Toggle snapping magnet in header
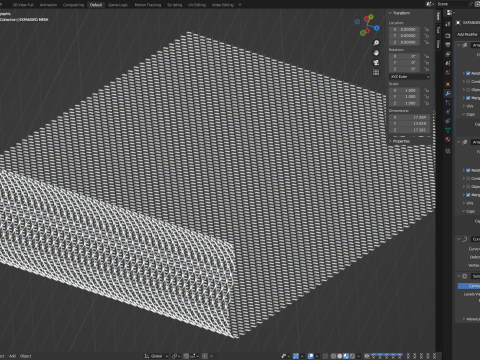 click(x=186, y=356)
